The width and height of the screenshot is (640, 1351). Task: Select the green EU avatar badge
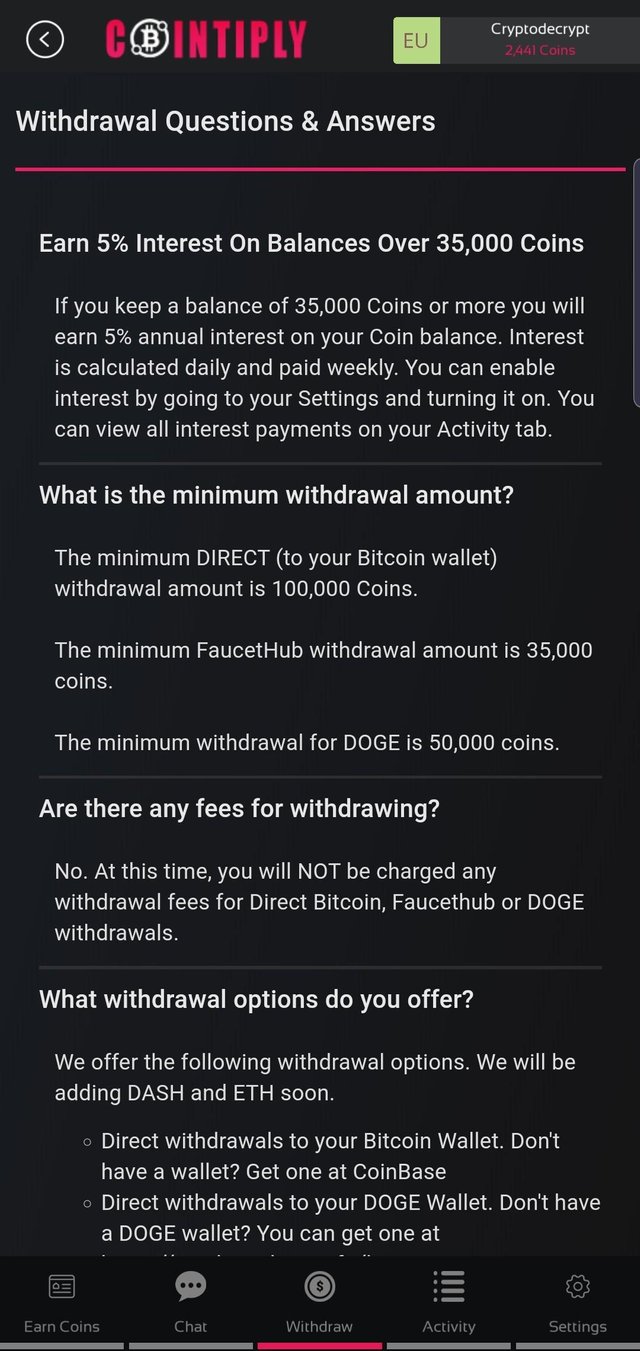click(x=416, y=40)
